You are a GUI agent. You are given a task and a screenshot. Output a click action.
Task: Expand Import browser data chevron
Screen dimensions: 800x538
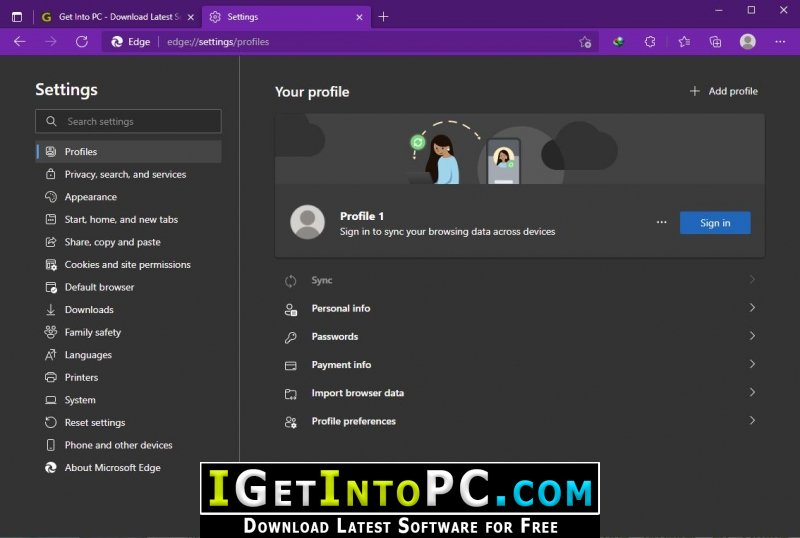click(752, 392)
